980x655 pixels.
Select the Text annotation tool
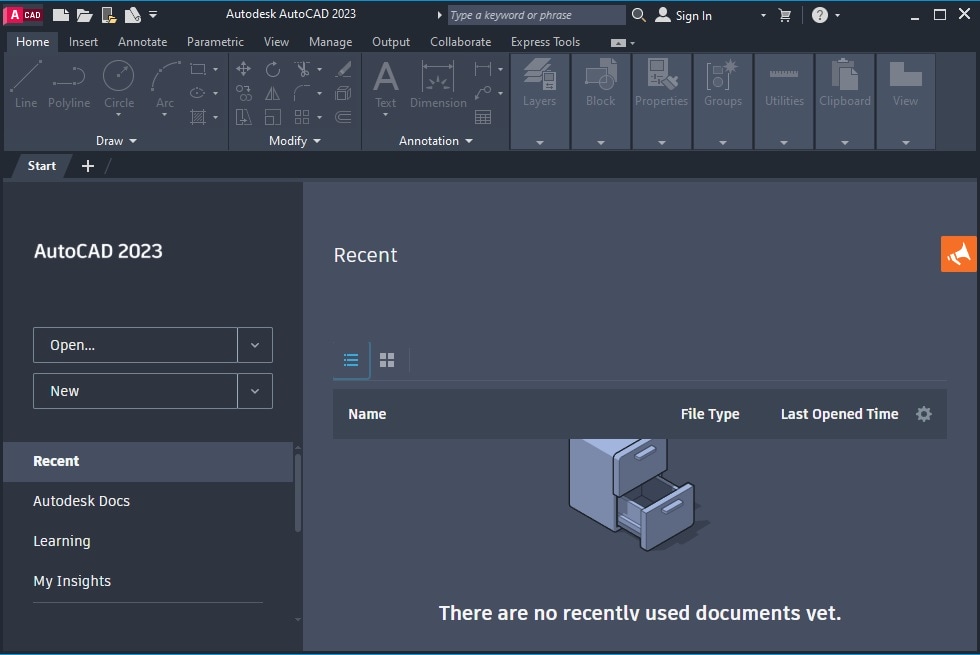tap(386, 86)
